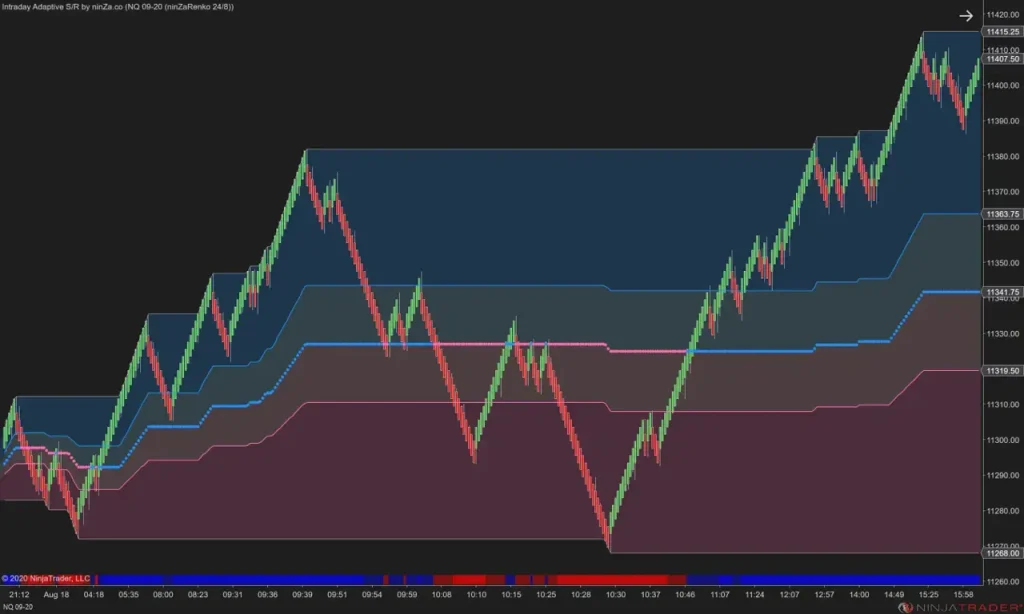Click the 11300.00 price axis label
This screenshot has width=1024, height=614.
tap(1002, 440)
